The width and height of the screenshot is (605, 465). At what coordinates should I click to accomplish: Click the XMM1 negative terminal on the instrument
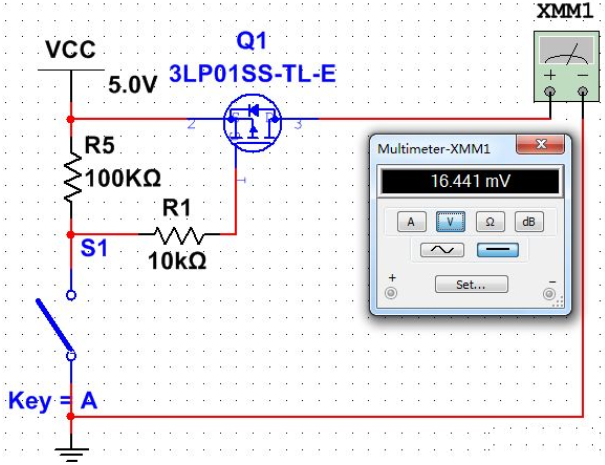tap(583, 93)
